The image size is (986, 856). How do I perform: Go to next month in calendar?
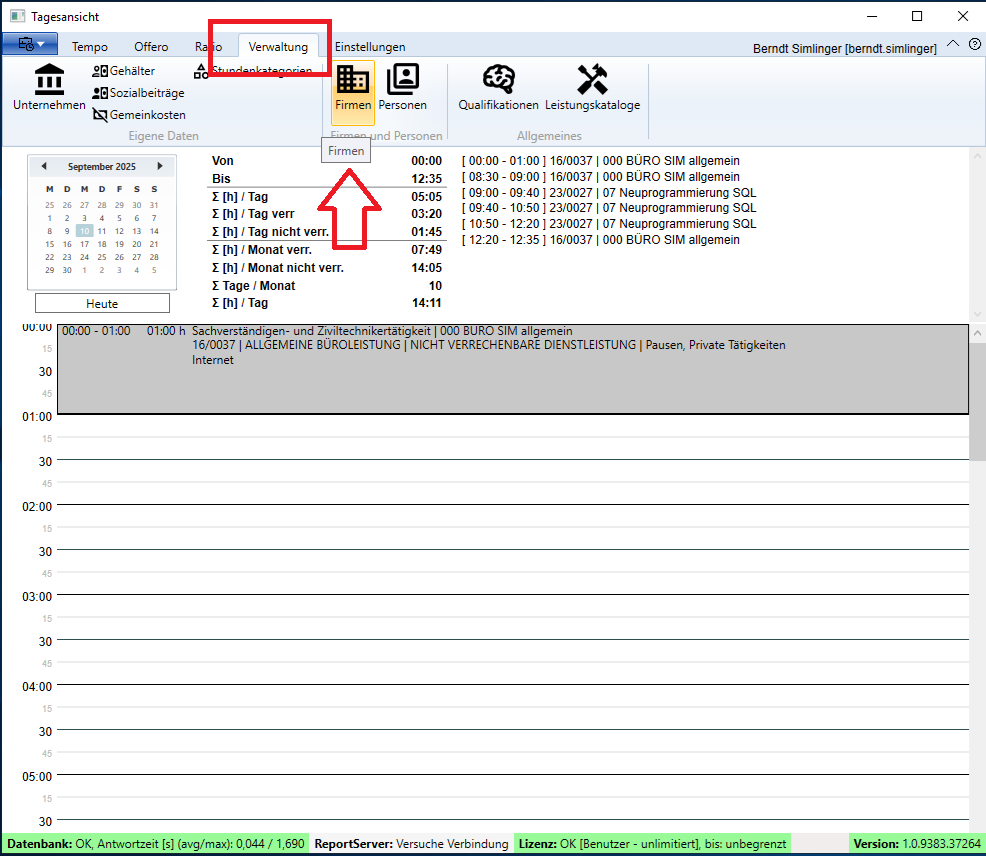tap(160, 166)
